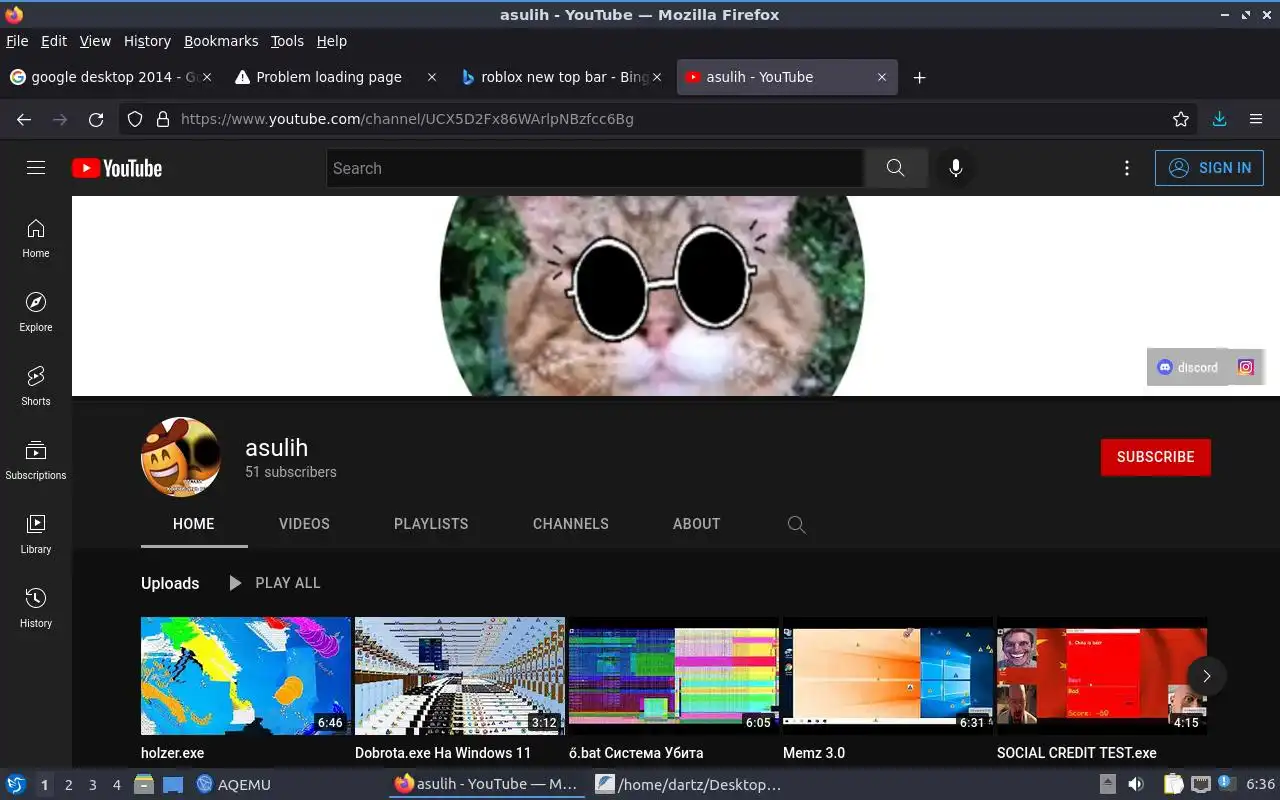Show next uploads with the right chevron
This screenshot has height=800, width=1280.
click(x=1206, y=676)
